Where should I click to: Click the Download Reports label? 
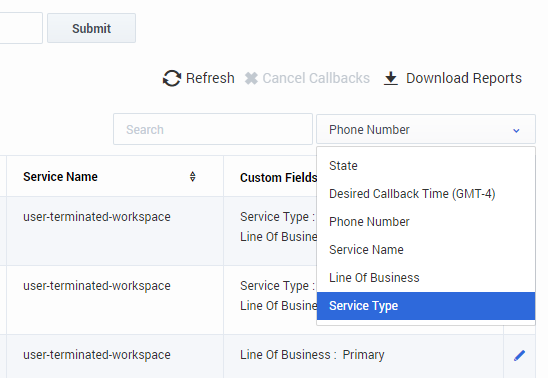click(x=464, y=78)
